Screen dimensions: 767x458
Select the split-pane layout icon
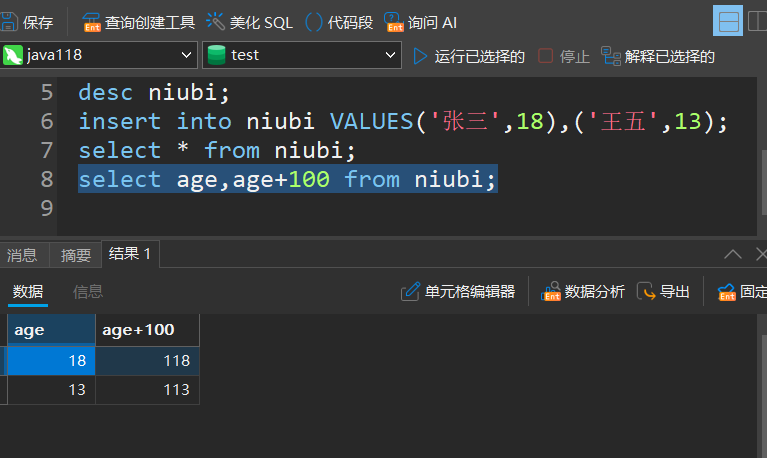click(x=757, y=21)
